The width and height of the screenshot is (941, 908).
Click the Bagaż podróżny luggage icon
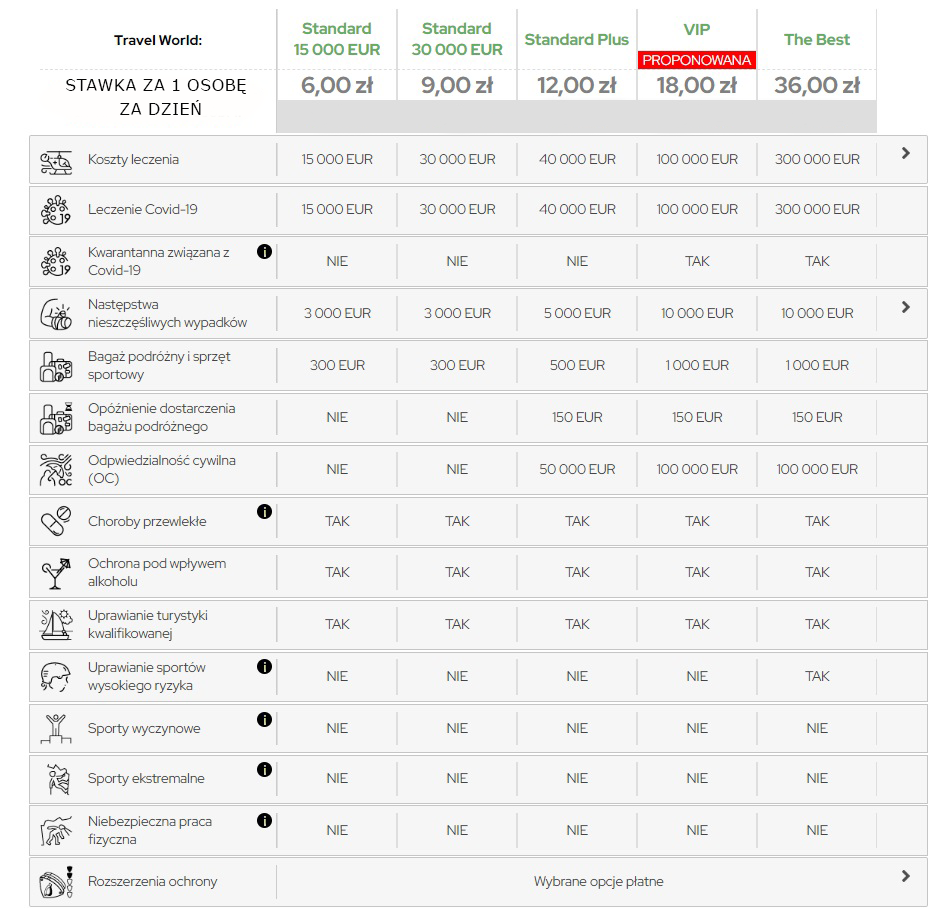click(x=56, y=367)
